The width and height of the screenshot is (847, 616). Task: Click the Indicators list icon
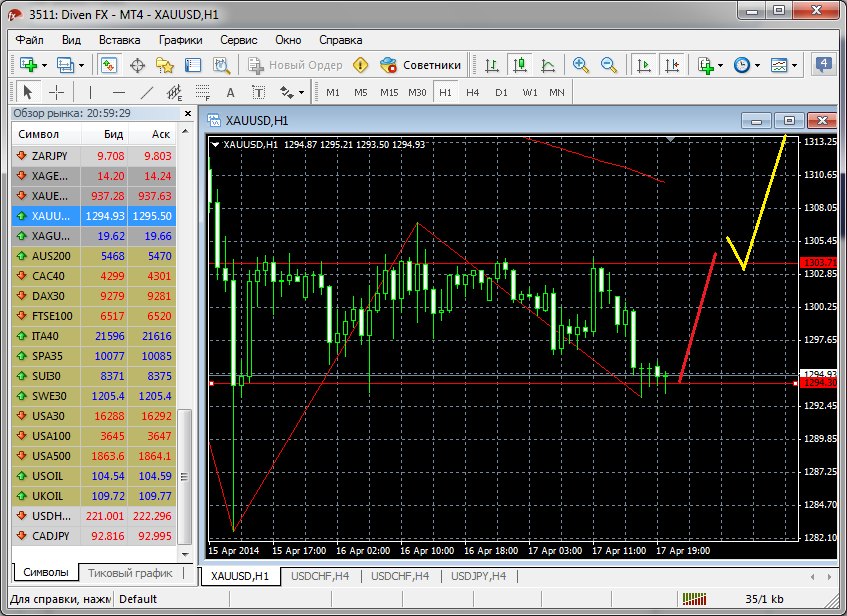click(x=705, y=65)
